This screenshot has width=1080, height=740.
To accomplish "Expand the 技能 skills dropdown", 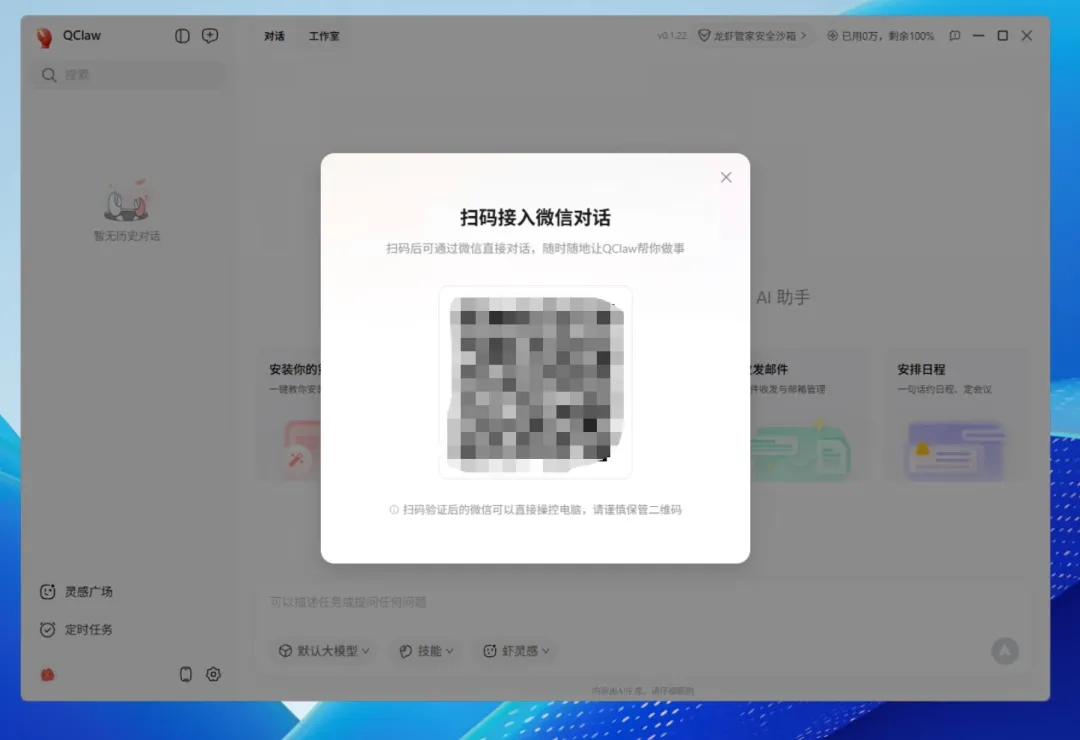I will click(426, 650).
